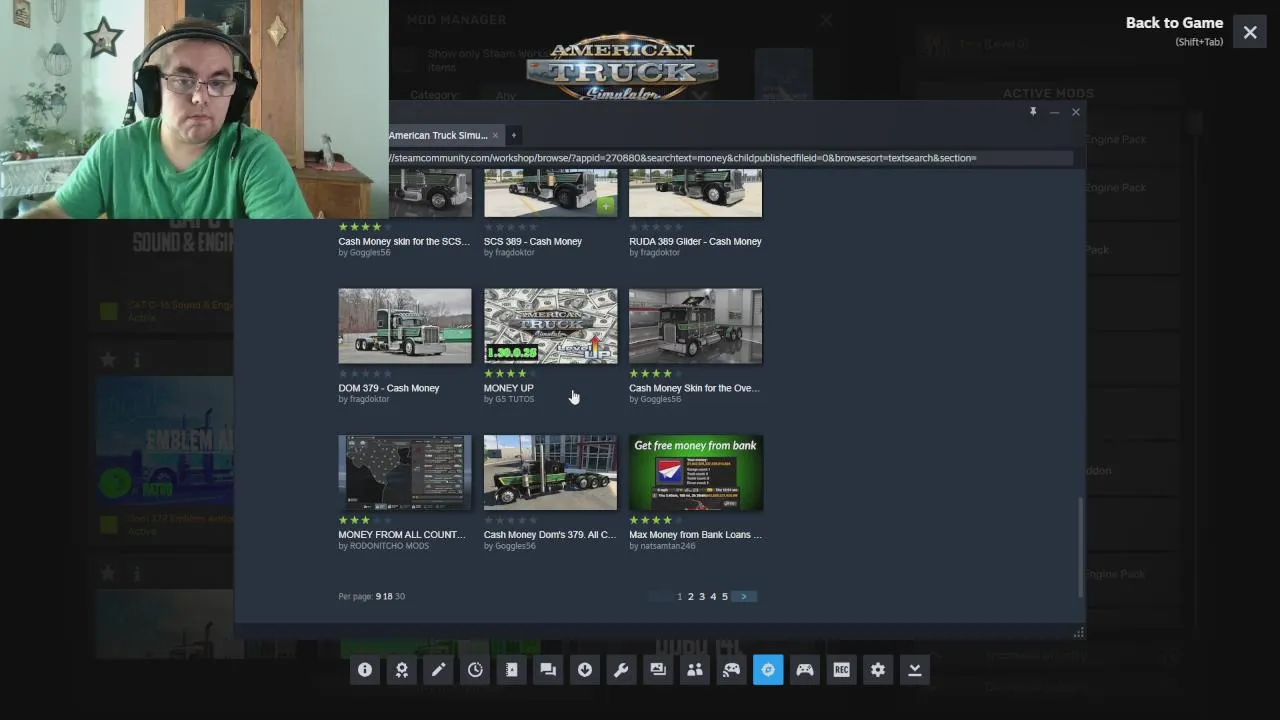Click the browser window resize grip icon
This screenshot has width=1280, height=720.
(x=1078, y=632)
